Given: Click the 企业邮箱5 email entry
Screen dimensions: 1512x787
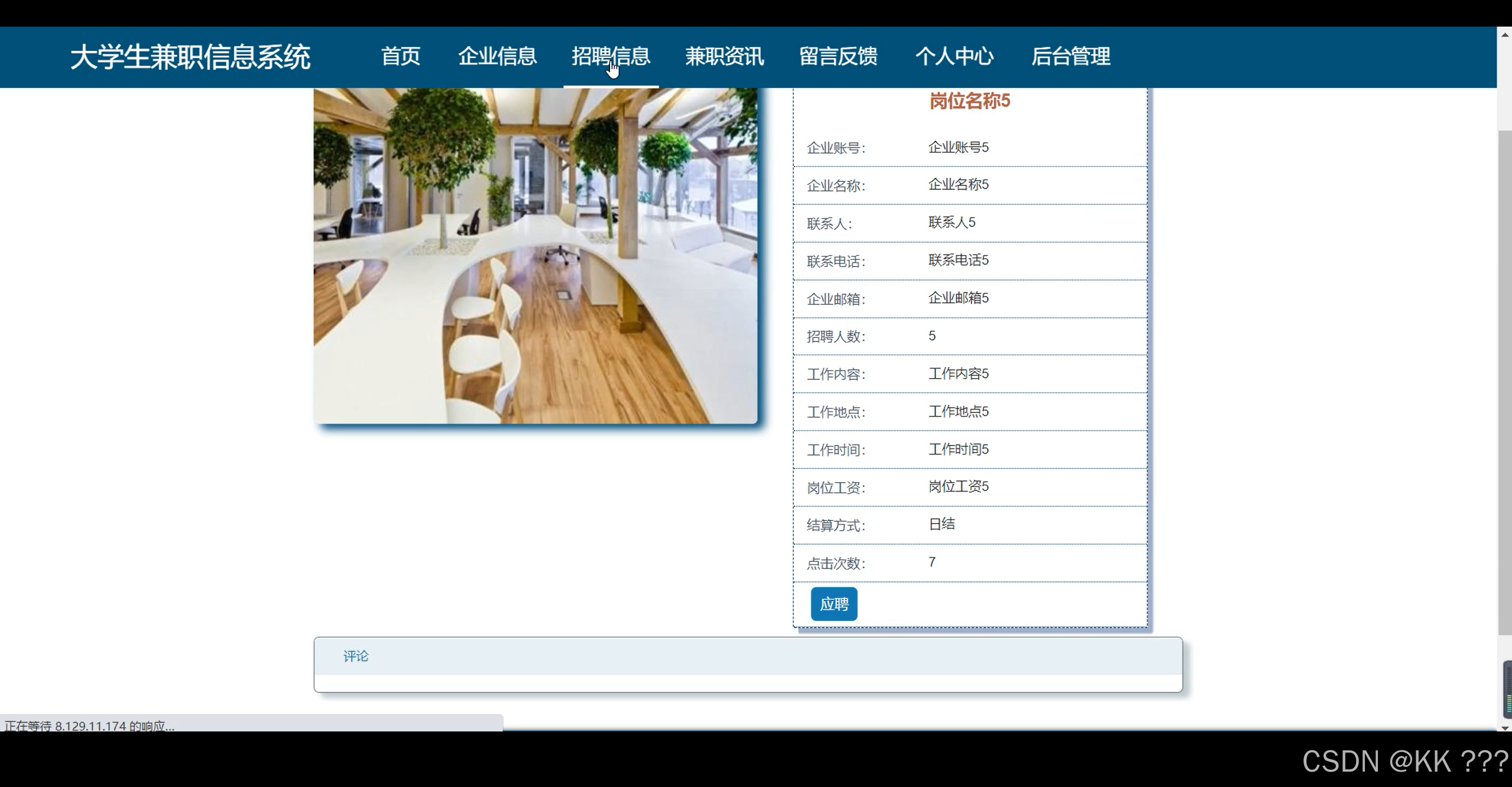Looking at the screenshot, I should (x=959, y=298).
